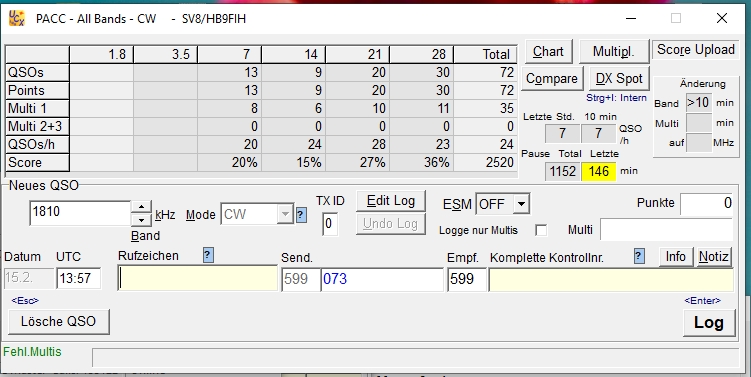
Task: Click the 10 min QSO/h value
Action: coord(598,133)
